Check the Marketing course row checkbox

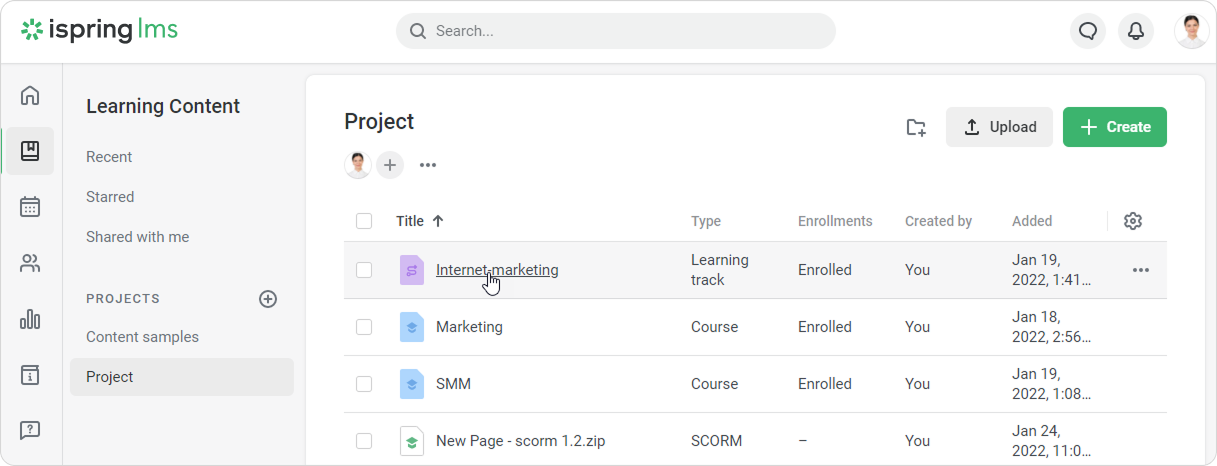(364, 327)
